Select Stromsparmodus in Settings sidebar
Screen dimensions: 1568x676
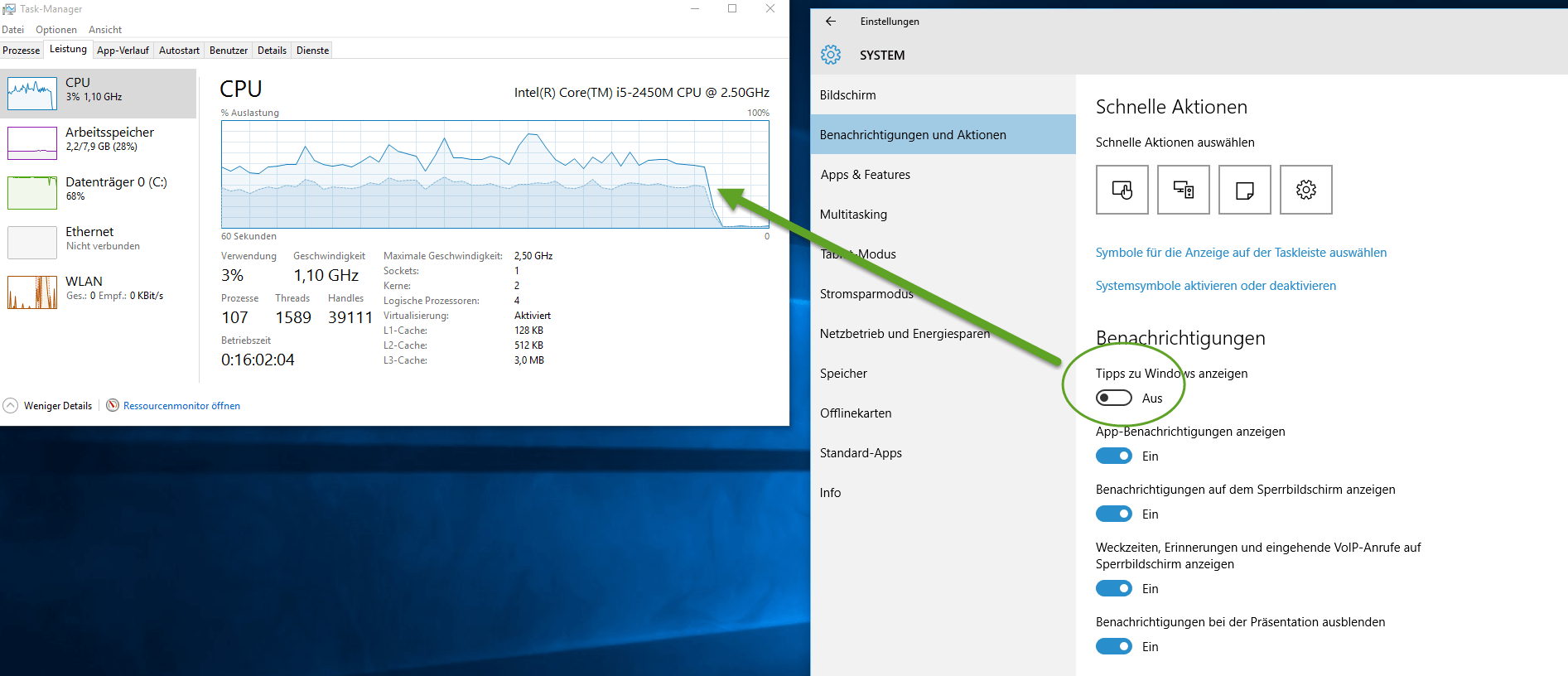click(943, 294)
